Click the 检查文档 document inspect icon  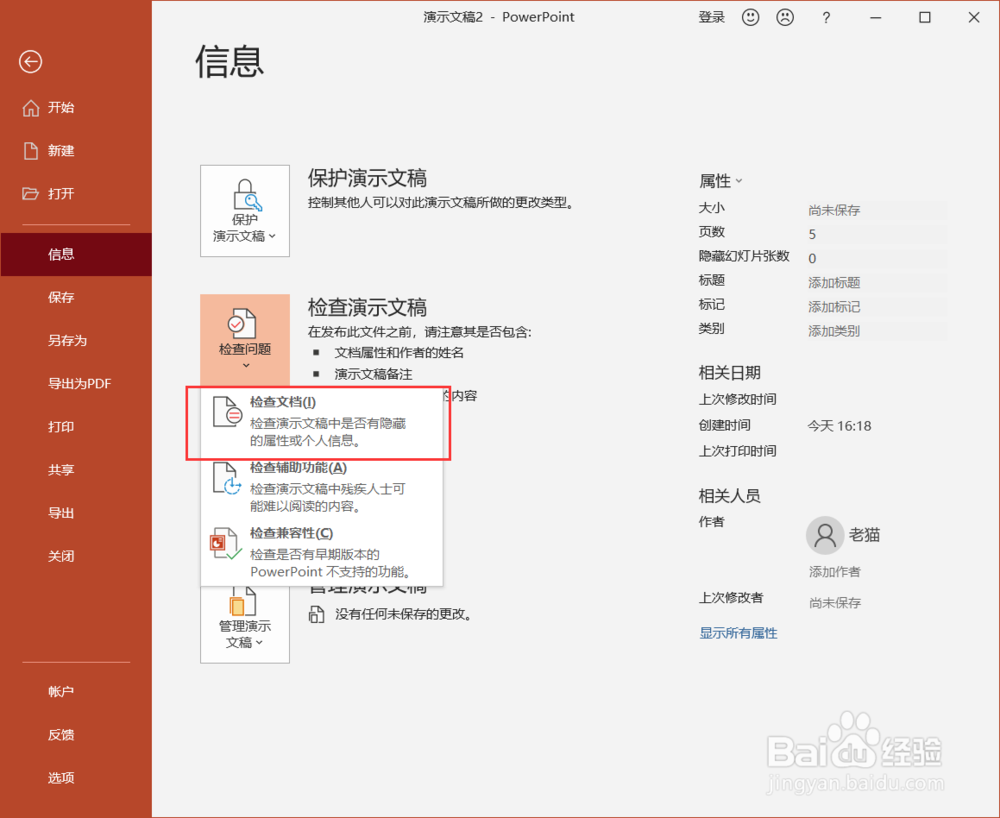(x=227, y=412)
